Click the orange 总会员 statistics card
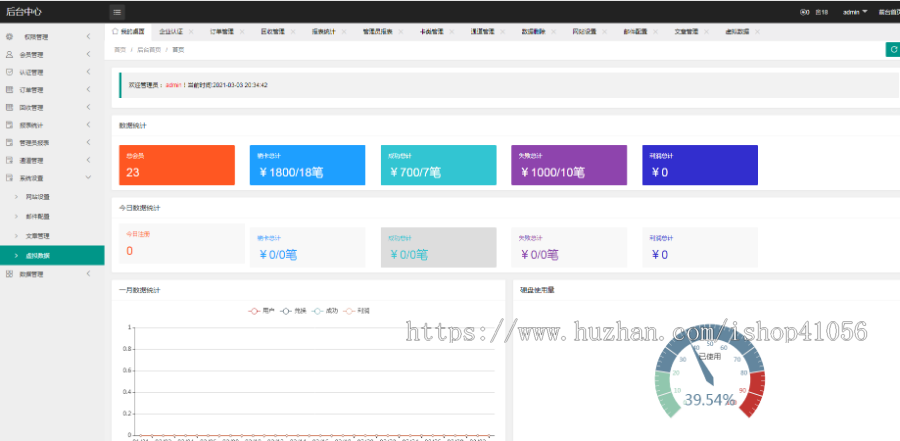The image size is (900, 441). click(177, 165)
